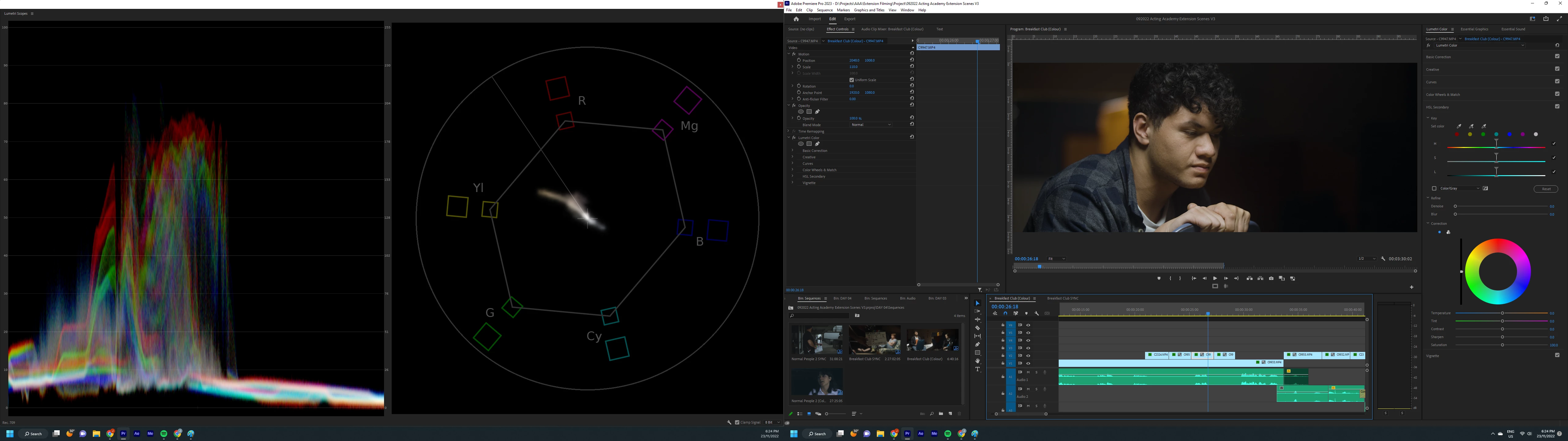Hide track V2 with its eye icon
This screenshot has height=441, width=1568.
point(1028,356)
